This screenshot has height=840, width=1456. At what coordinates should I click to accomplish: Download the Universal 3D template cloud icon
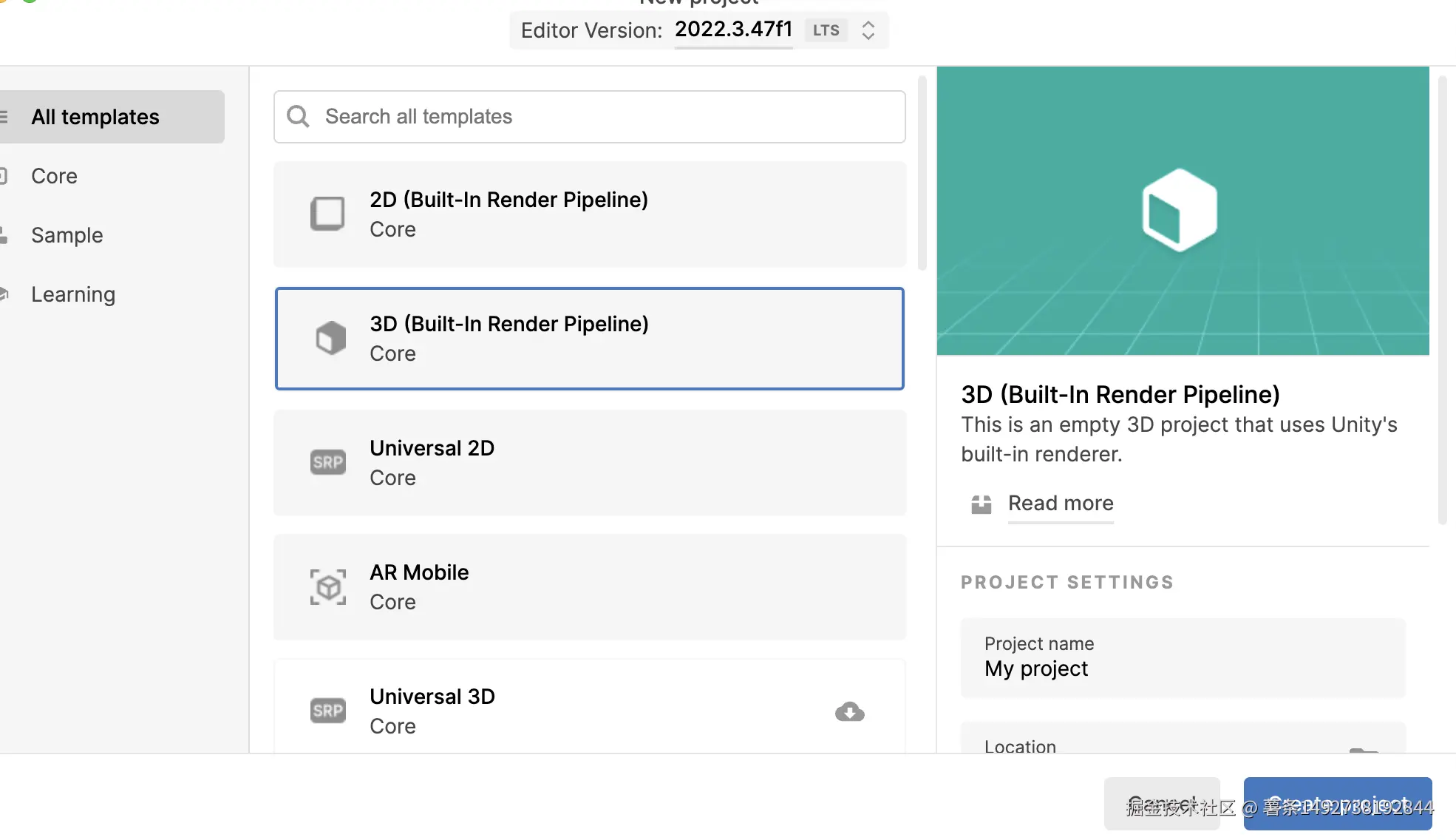(x=849, y=711)
